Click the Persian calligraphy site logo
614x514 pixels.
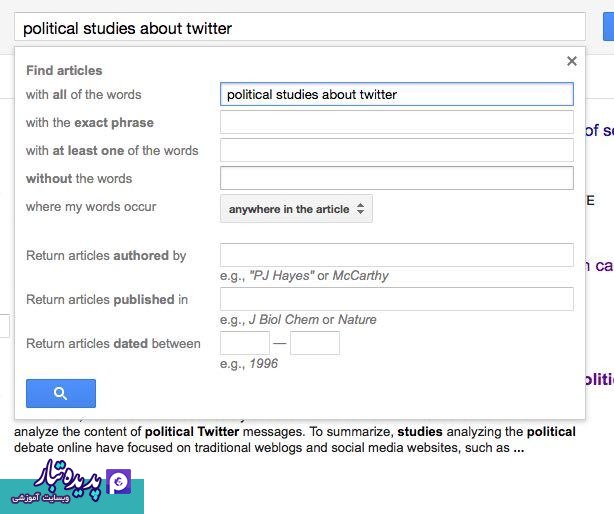[x=67, y=480]
